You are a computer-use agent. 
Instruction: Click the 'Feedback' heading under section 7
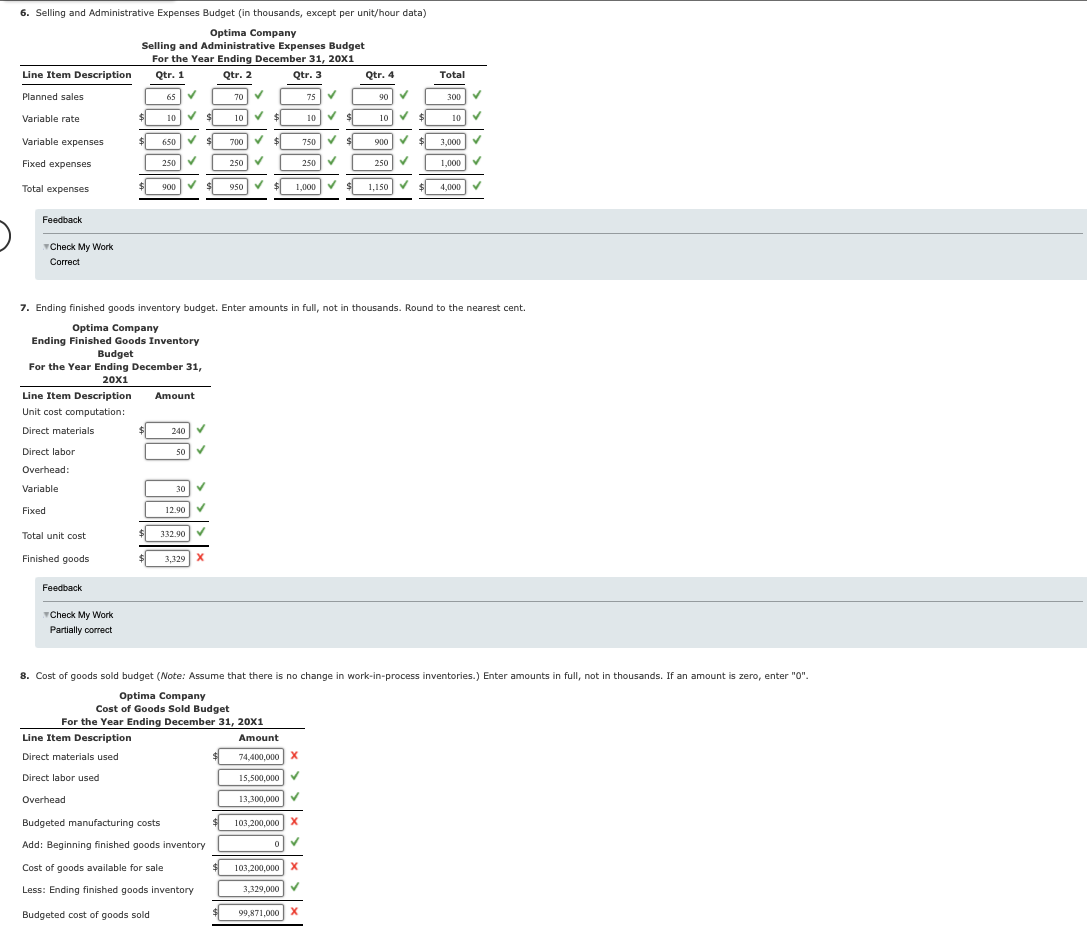click(62, 588)
